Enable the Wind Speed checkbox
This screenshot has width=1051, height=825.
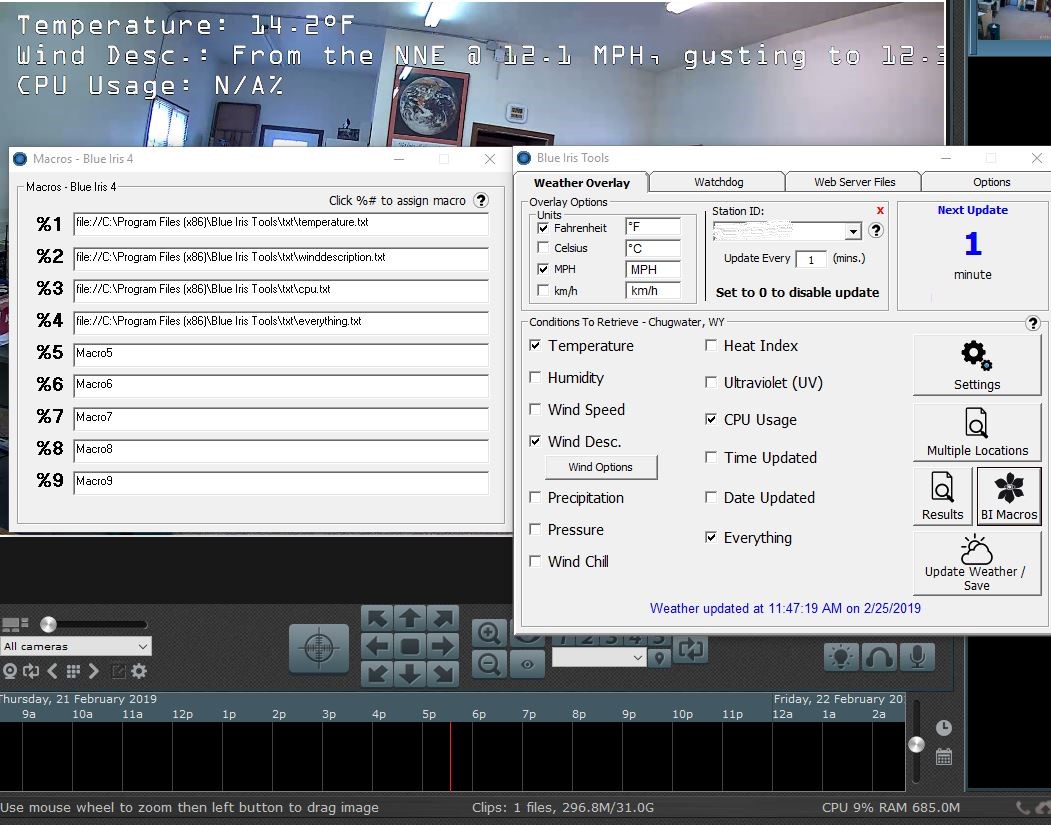[535, 409]
